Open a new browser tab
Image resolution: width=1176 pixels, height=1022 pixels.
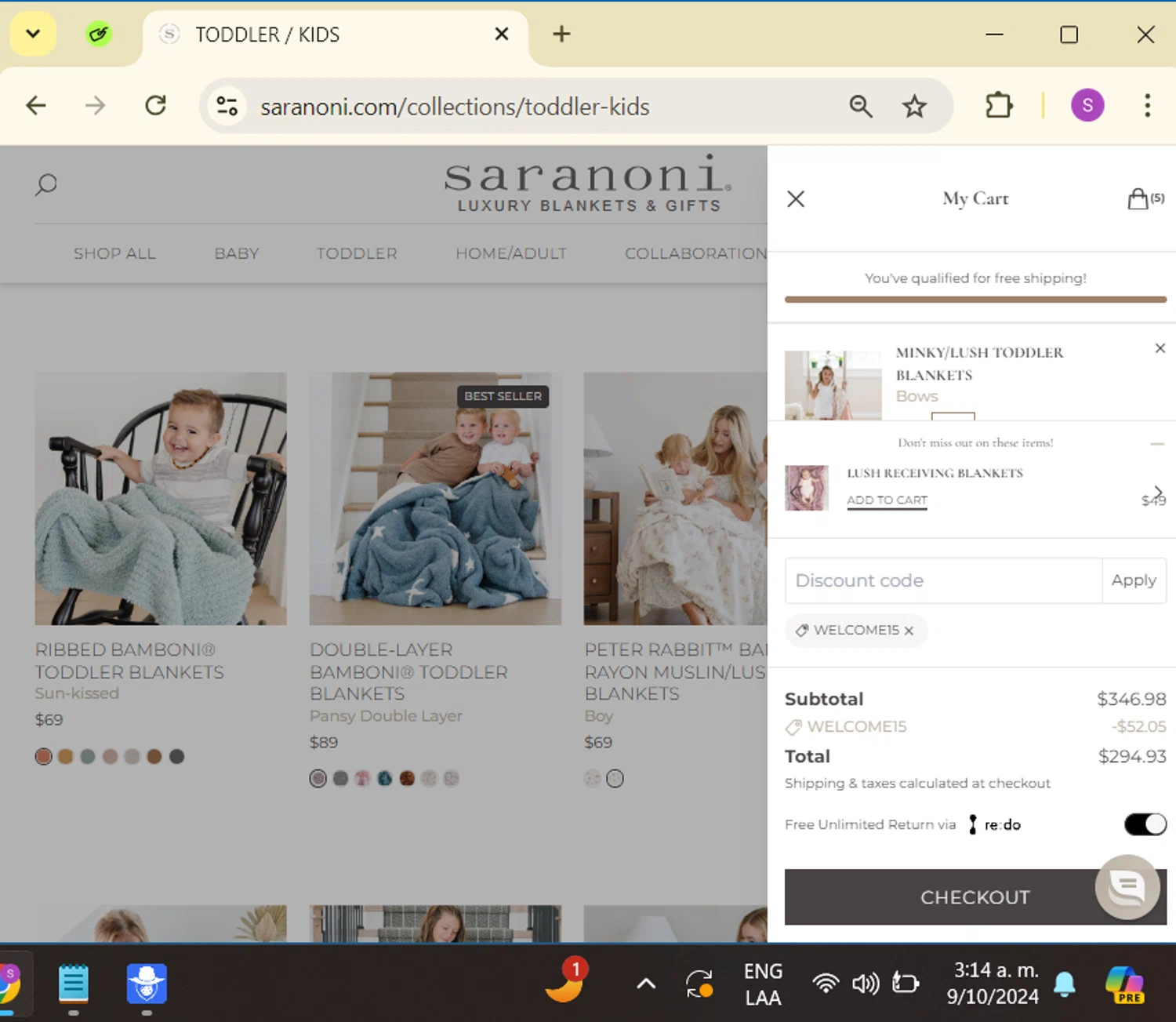point(561,34)
